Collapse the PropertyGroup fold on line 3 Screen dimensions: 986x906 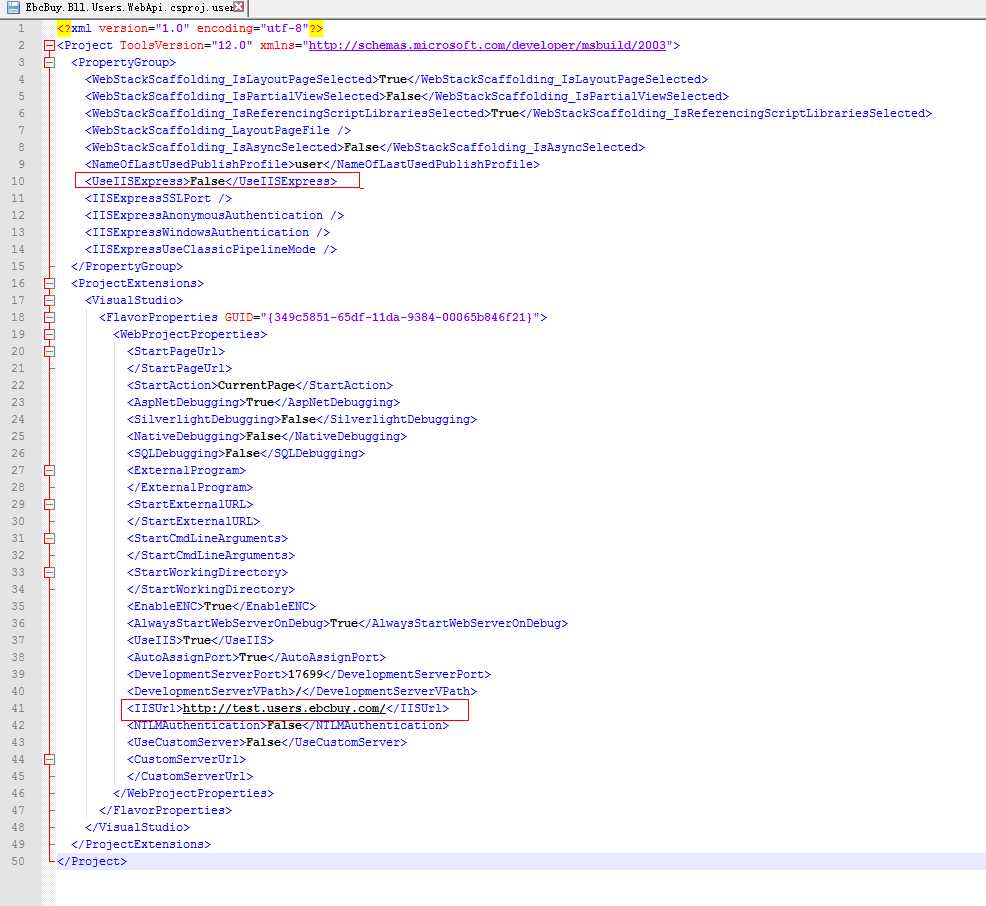coord(49,62)
